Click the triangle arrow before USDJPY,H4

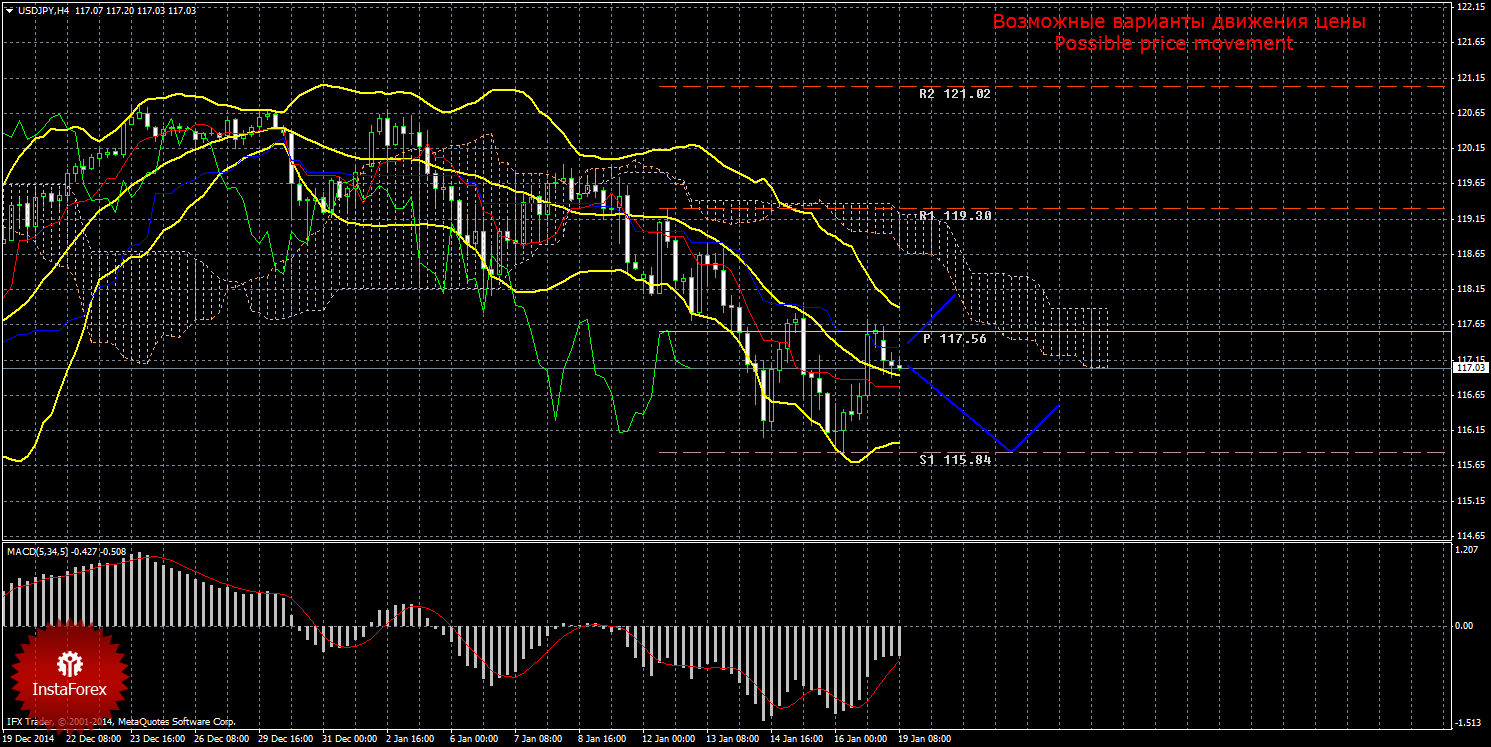pos(9,10)
